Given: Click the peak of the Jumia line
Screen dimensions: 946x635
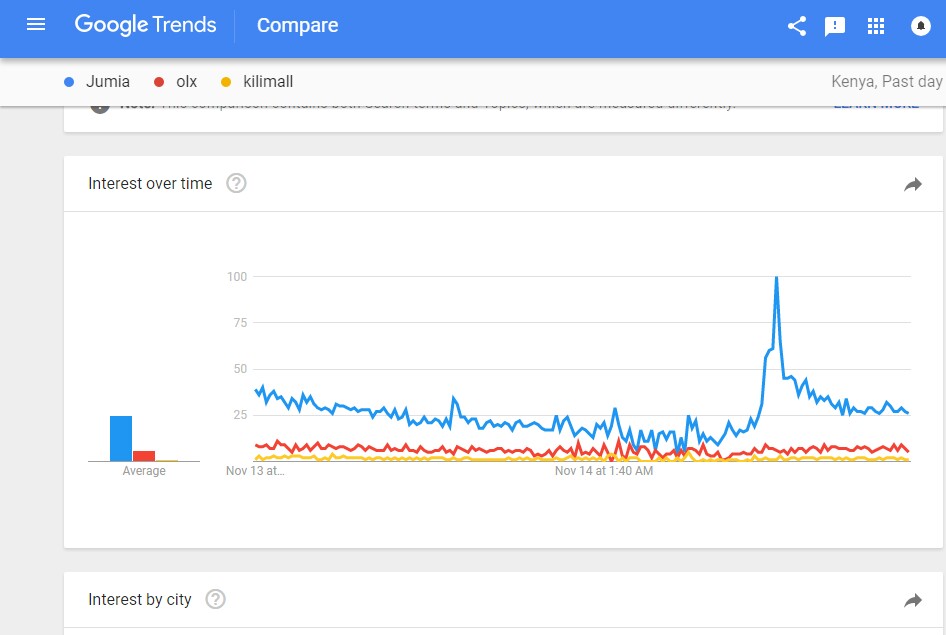Looking at the screenshot, I should pyautogui.click(x=776, y=277).
